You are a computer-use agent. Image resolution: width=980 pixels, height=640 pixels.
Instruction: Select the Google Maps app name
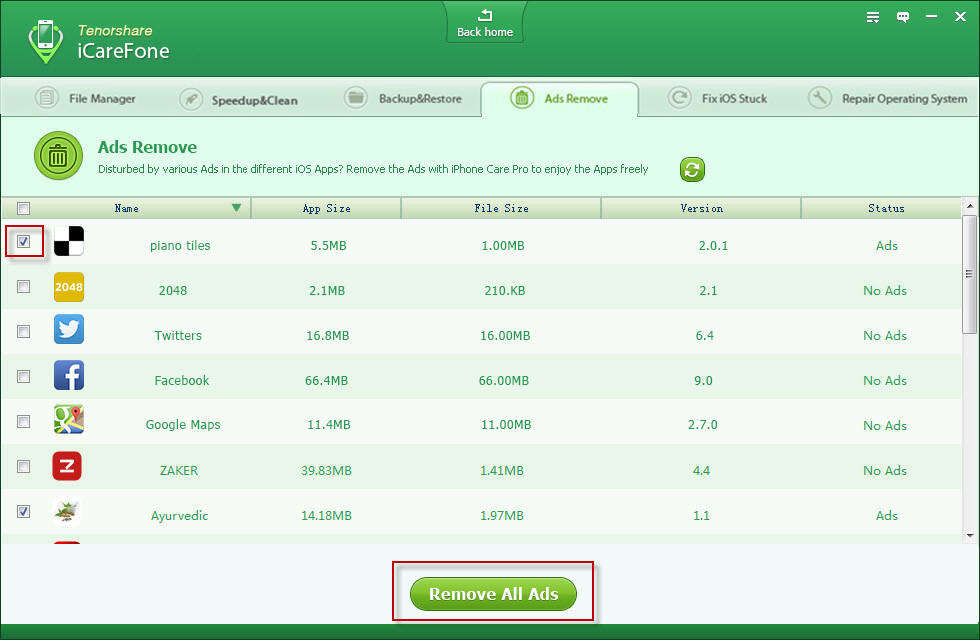point(183,425)
